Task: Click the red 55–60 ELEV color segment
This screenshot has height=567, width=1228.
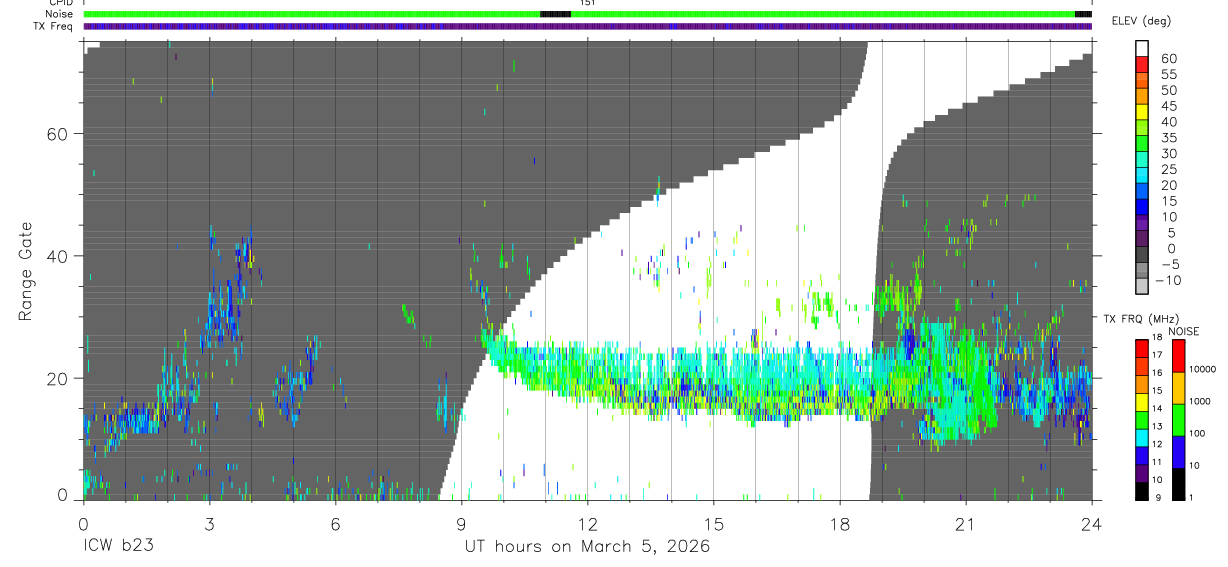Action: click(x=1142, y=66)
